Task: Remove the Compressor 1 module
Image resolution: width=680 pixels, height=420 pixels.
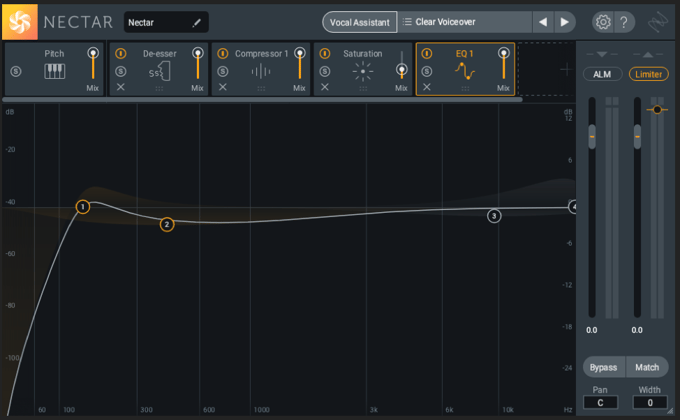Action: [223, 87]
